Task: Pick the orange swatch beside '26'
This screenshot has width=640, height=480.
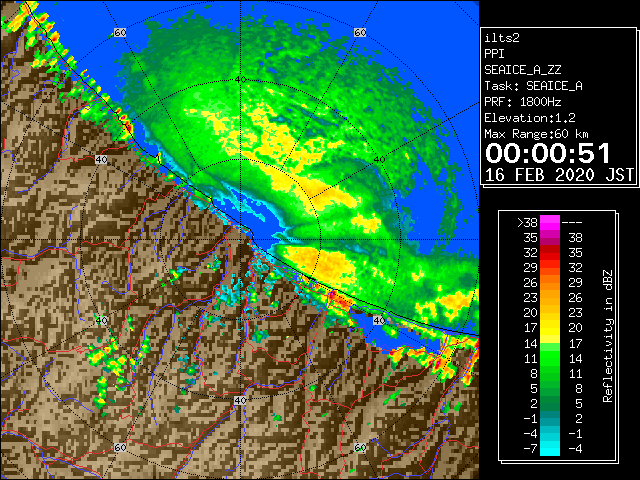Action: point(550,282)
